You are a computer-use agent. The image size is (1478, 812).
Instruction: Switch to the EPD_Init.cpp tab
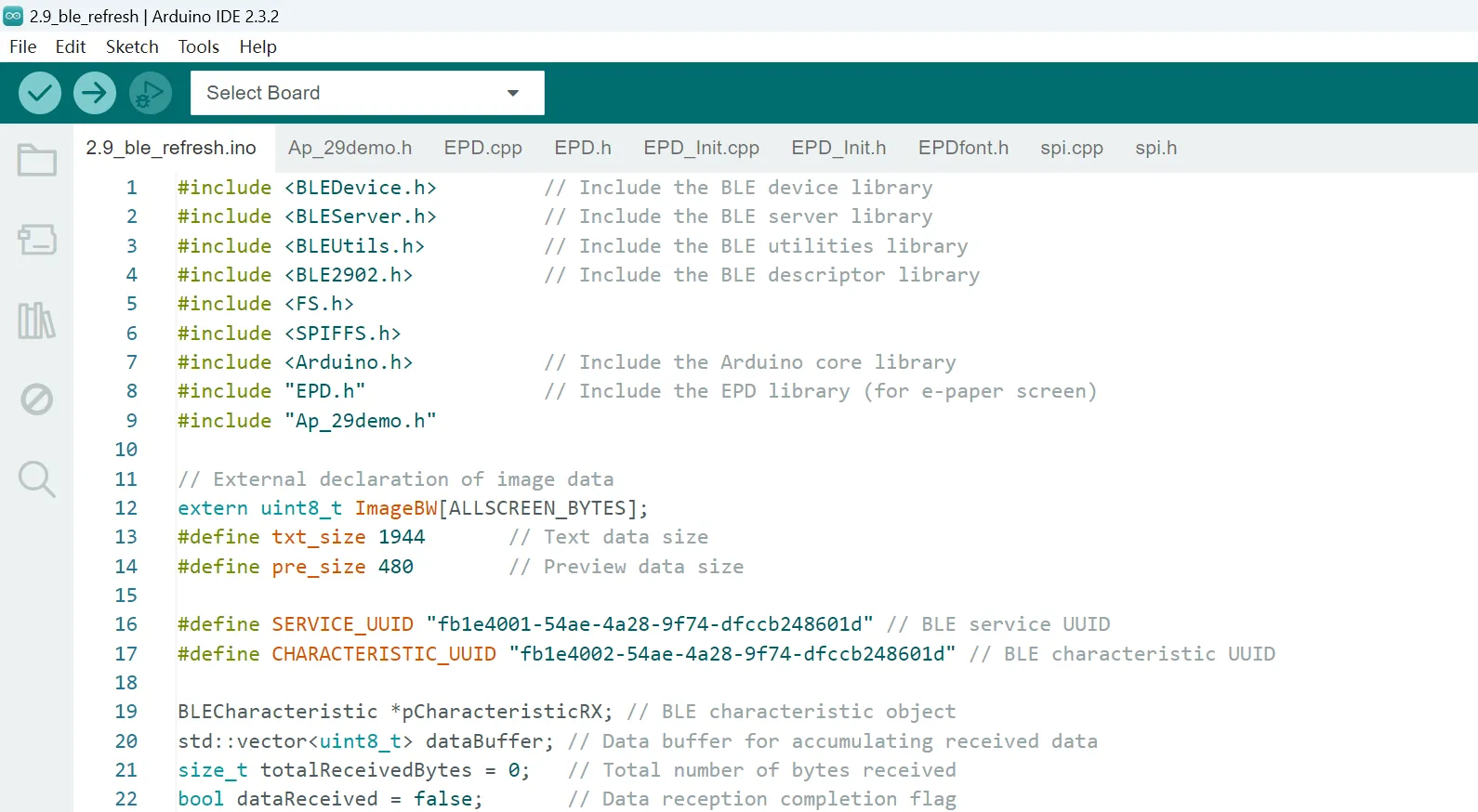click(702, 148)
